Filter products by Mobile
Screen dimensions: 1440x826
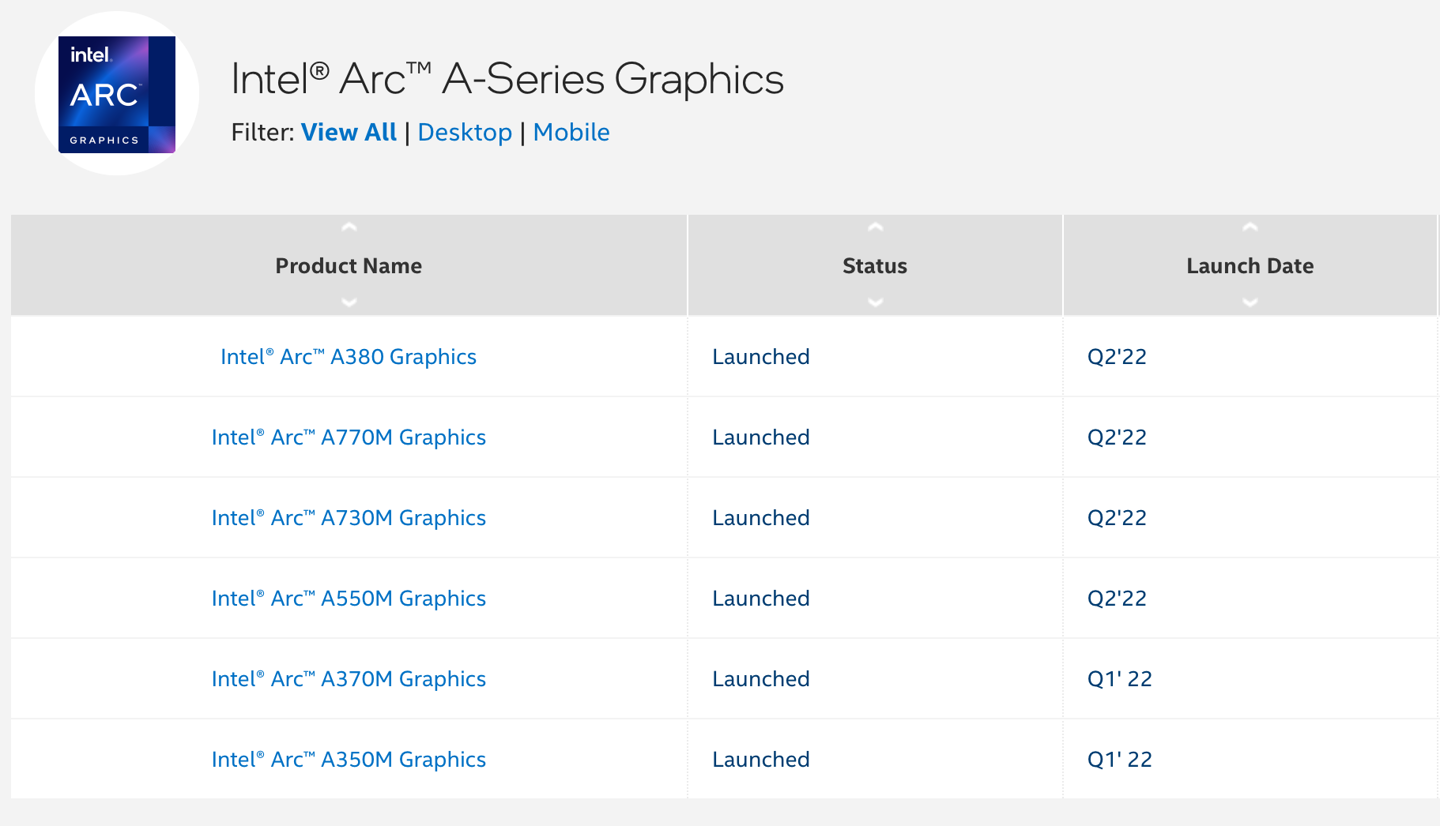pyautogui.click(x=571, y=132)
